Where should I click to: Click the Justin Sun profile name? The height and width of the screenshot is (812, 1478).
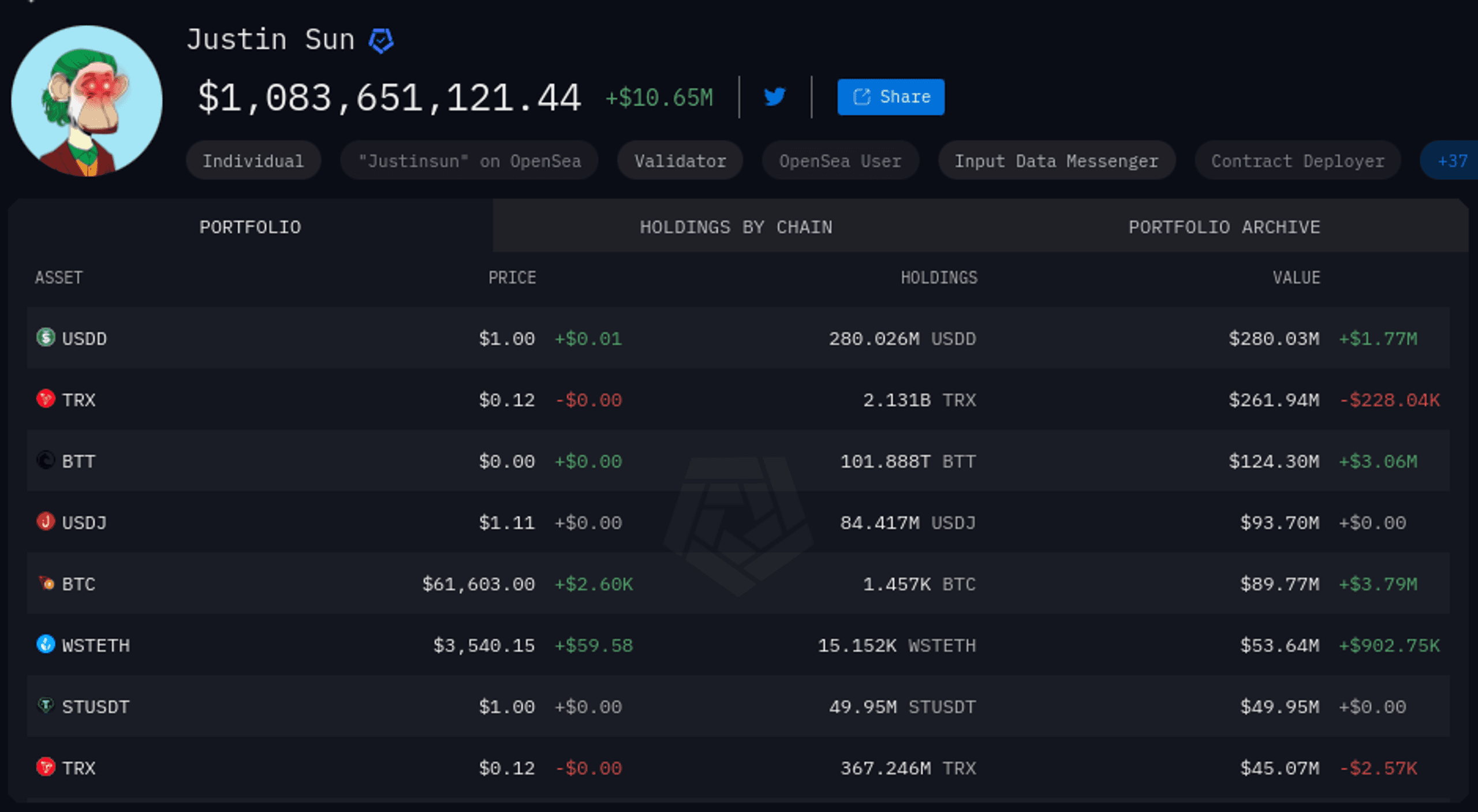(x=270, y=40)
